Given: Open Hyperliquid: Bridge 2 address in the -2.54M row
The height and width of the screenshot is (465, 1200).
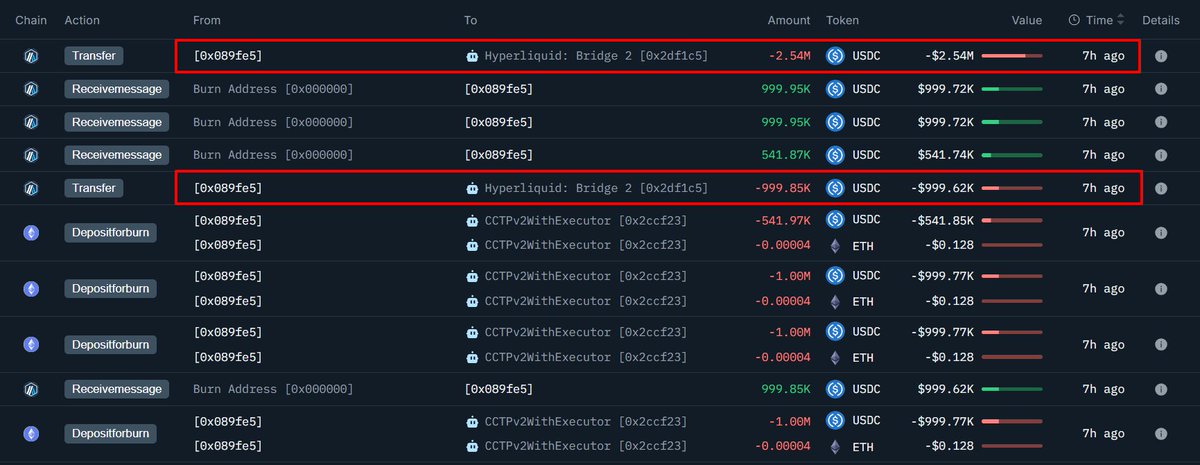Looking at the screenshot, I should click(596, 56).
